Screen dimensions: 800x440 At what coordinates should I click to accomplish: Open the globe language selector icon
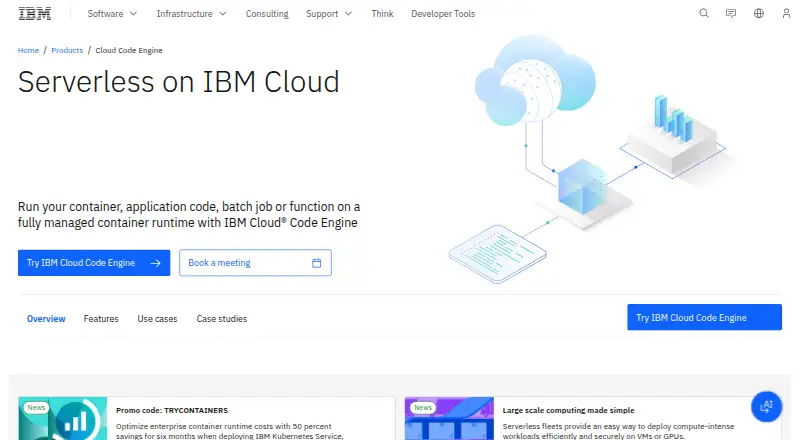pos(759,13)
